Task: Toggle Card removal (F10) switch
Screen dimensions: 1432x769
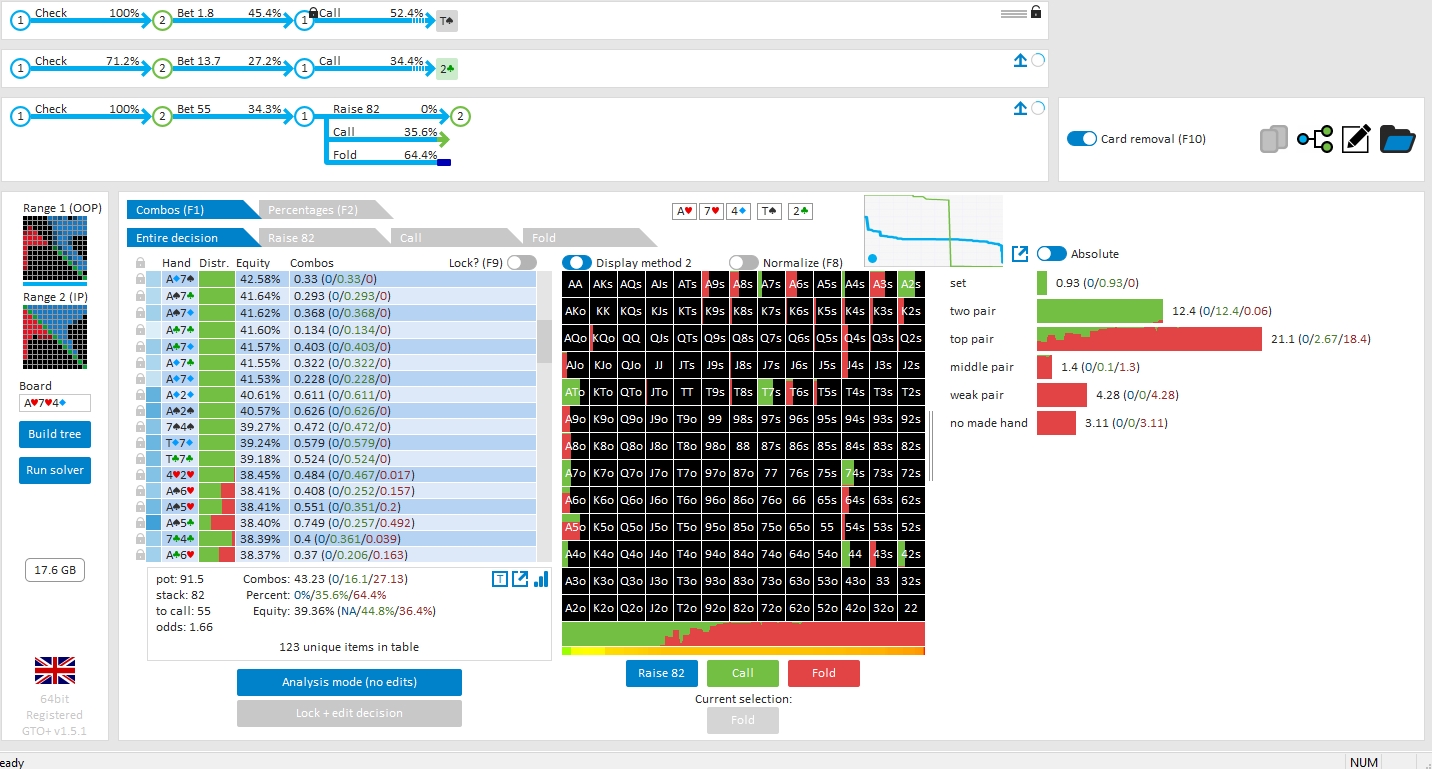Action: point(1082,139)
